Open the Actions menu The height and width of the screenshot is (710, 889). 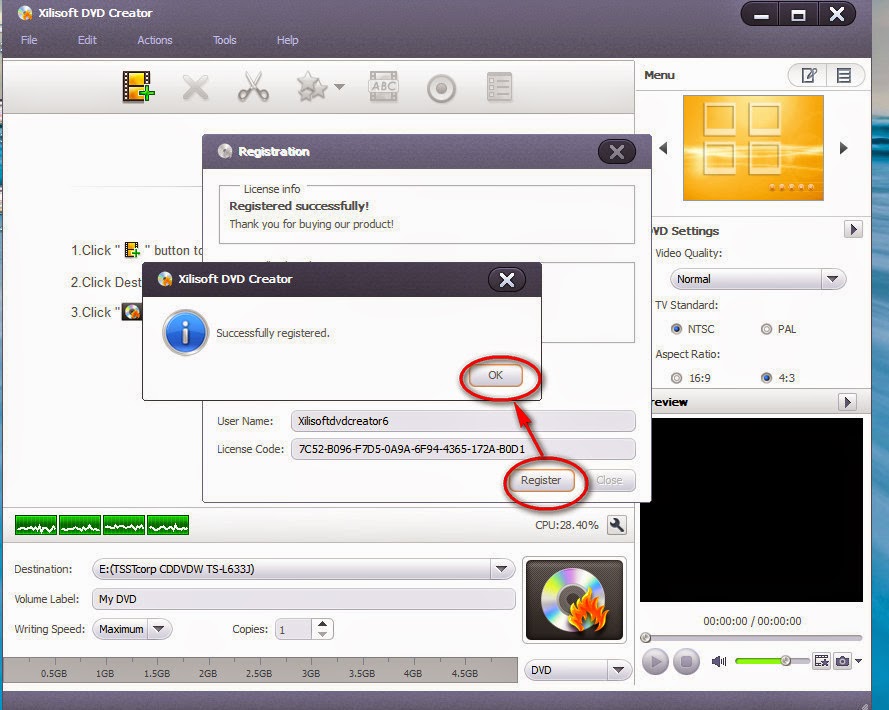154,40
